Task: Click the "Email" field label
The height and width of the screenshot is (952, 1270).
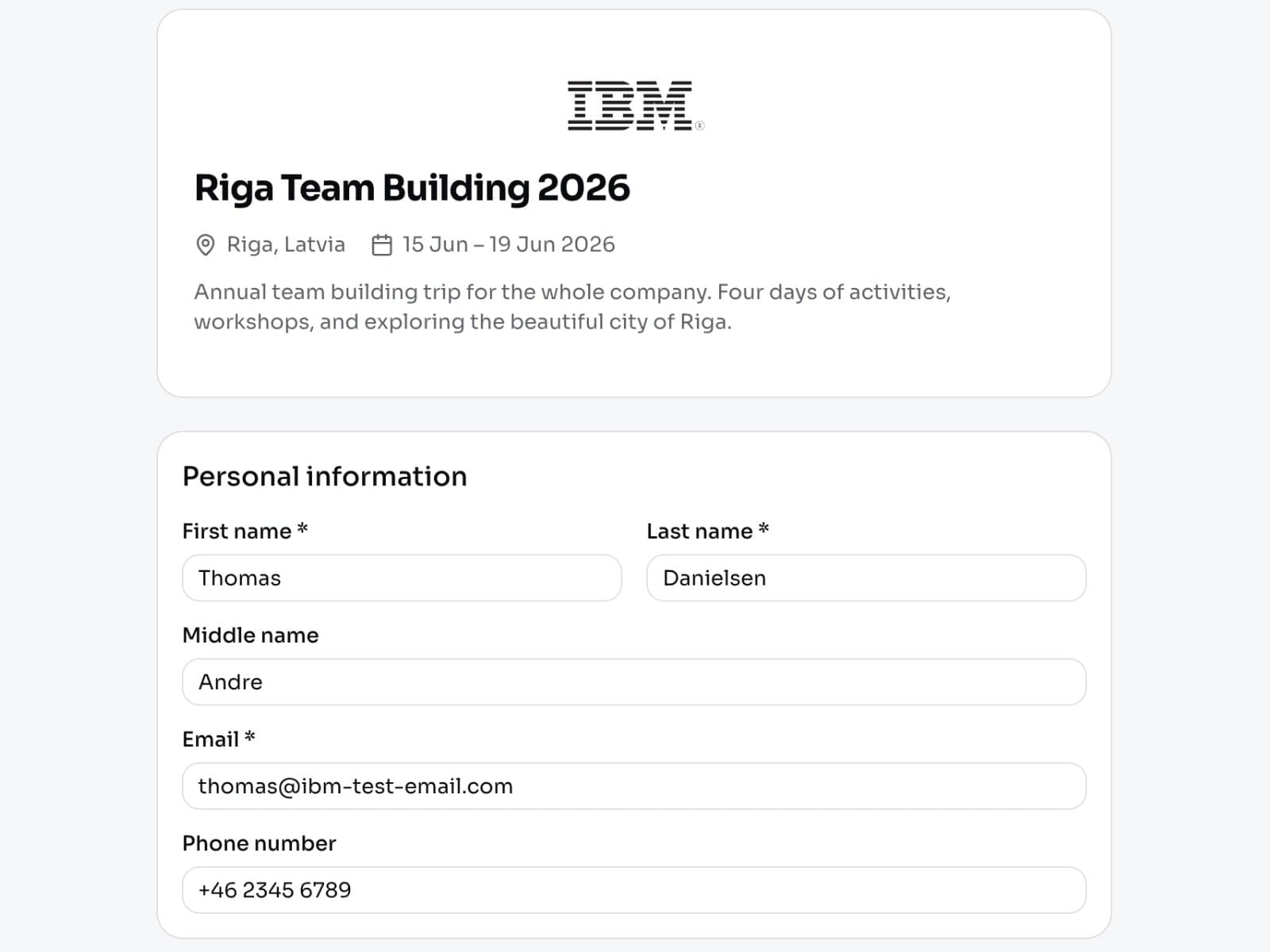Action: (210, 739)
